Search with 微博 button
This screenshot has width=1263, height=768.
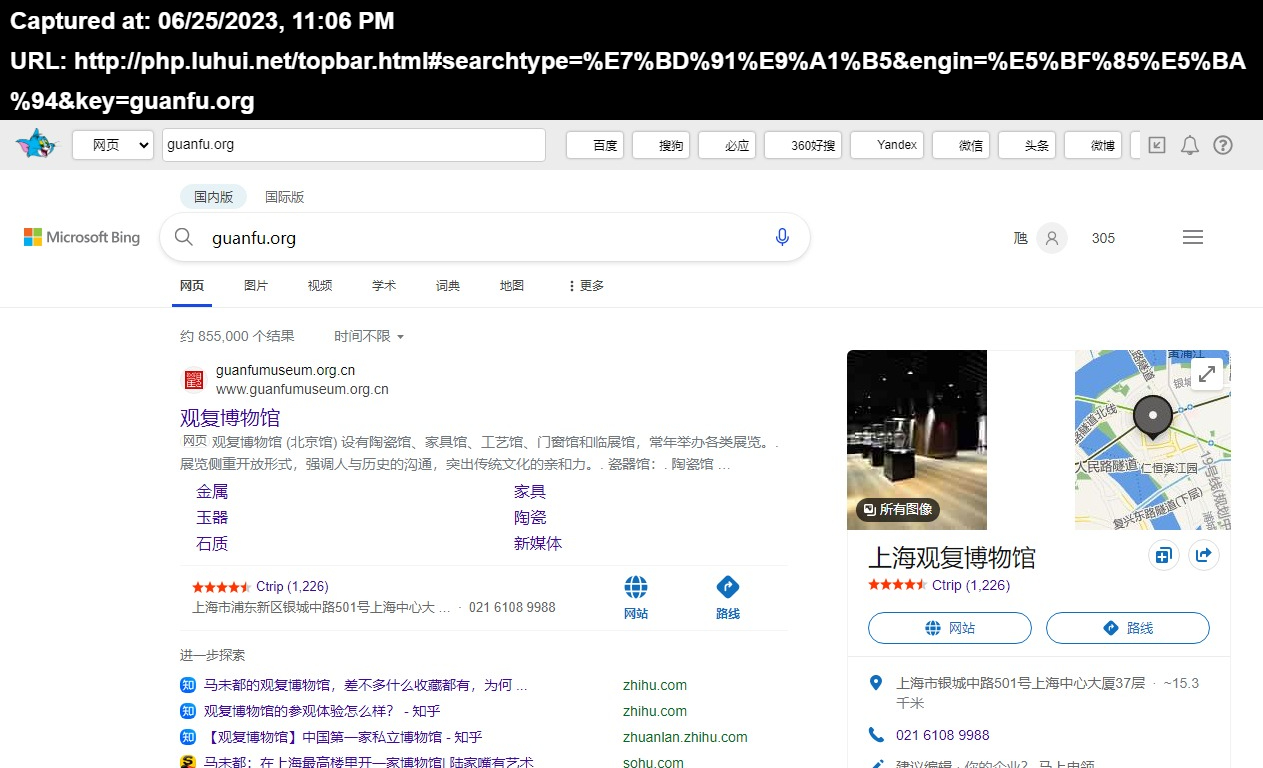1093,145
